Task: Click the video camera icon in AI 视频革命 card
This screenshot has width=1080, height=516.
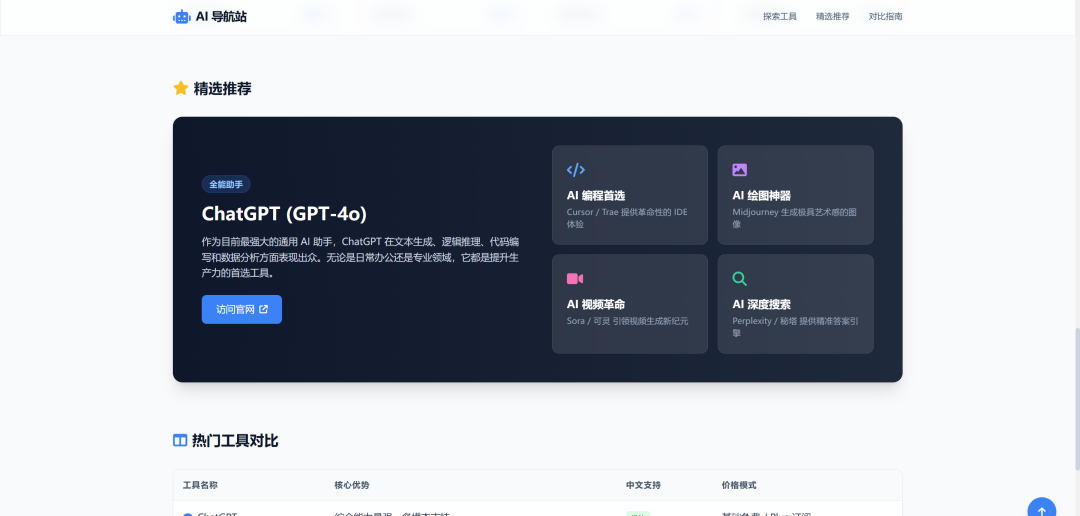Action: (575, 278)
